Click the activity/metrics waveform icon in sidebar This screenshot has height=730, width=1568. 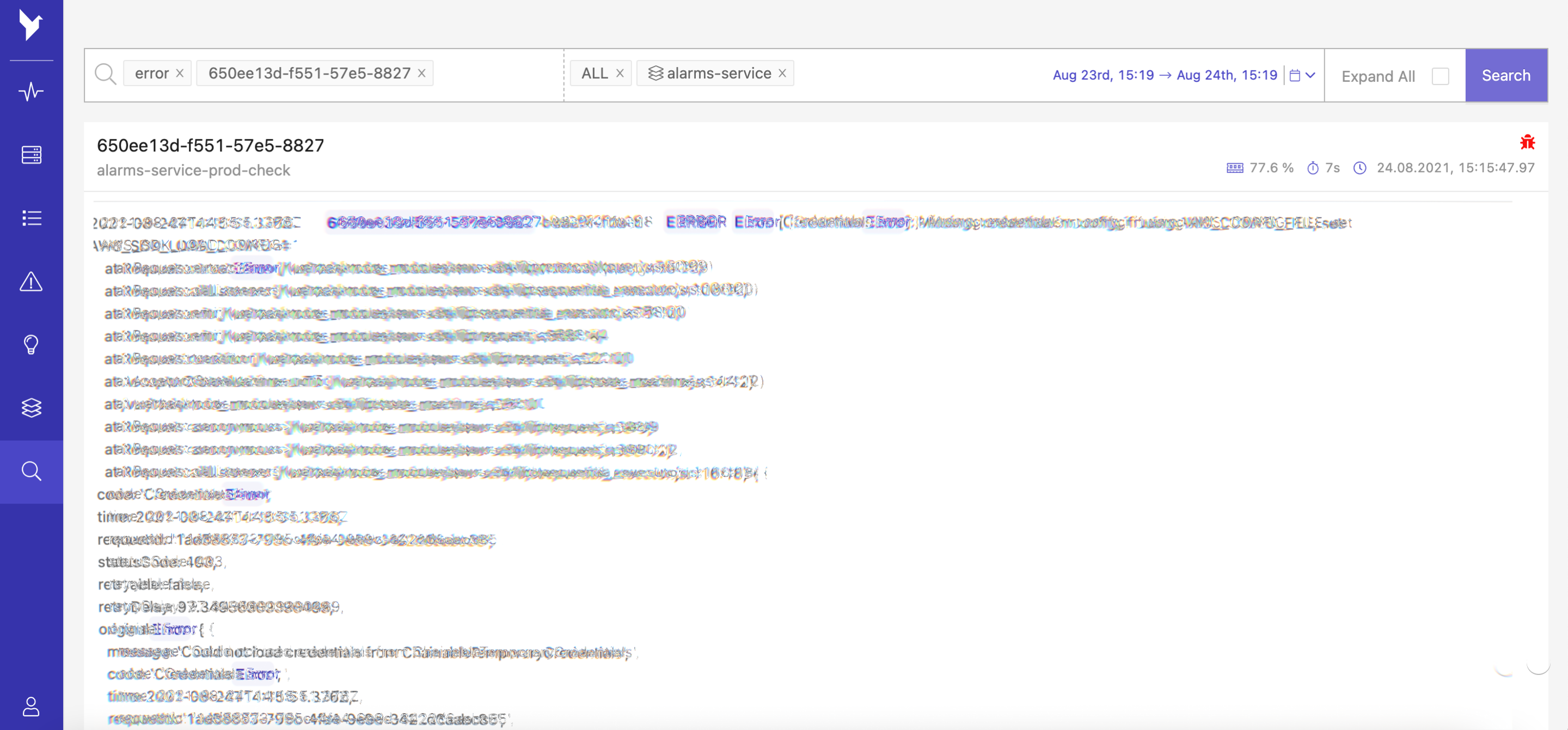32,91
